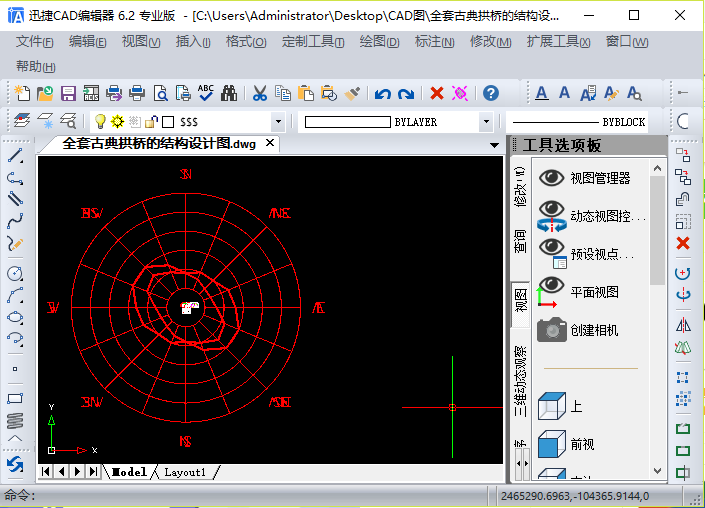This screenshot has height=508, width=705.
Task: Select the Rectangle tool in the left toolbar
Action: click(15, 398)
